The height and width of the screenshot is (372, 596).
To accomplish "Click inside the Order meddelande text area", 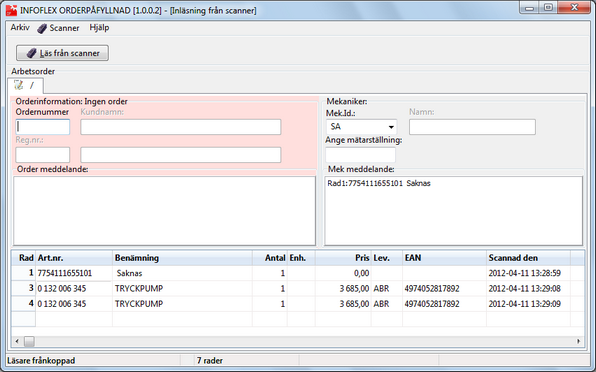I will (165, 211).
